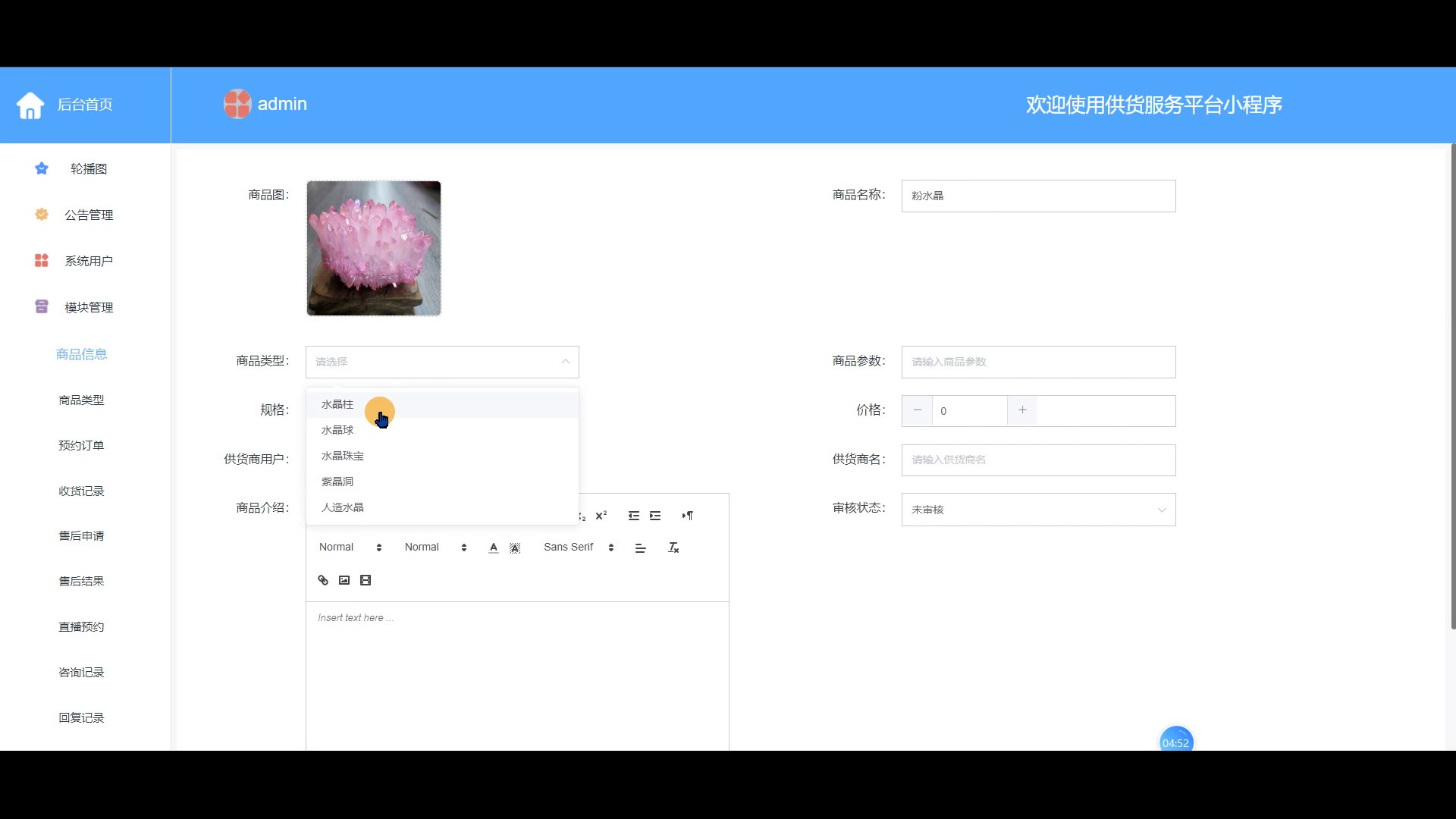Decrease the price with the minus button

click(918, 410)
